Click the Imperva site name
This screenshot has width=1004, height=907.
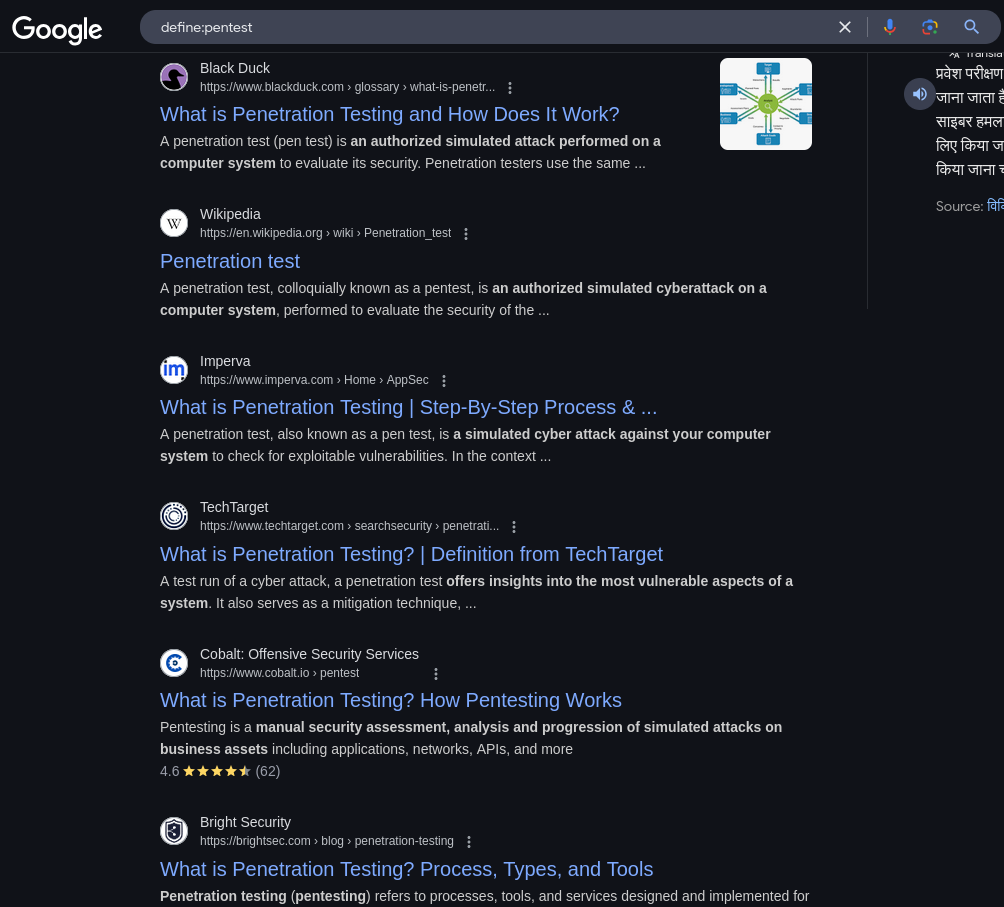pyautogui.click(x=225, y=361)
